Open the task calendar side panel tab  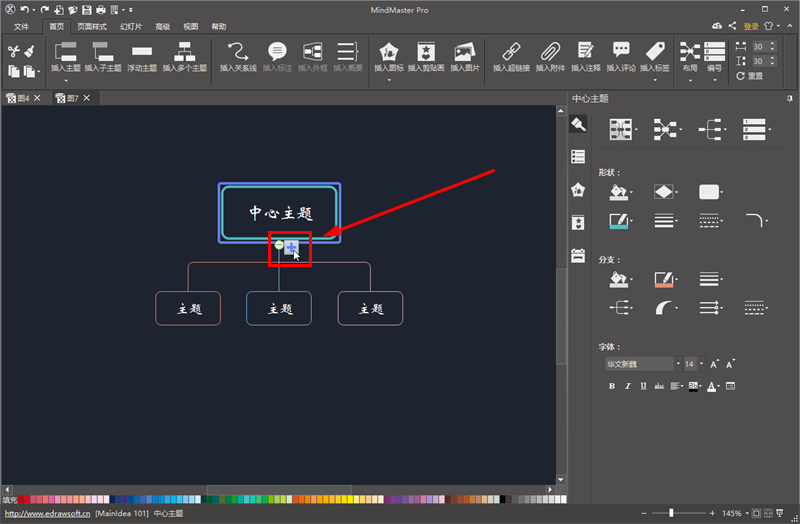point(578,256)
